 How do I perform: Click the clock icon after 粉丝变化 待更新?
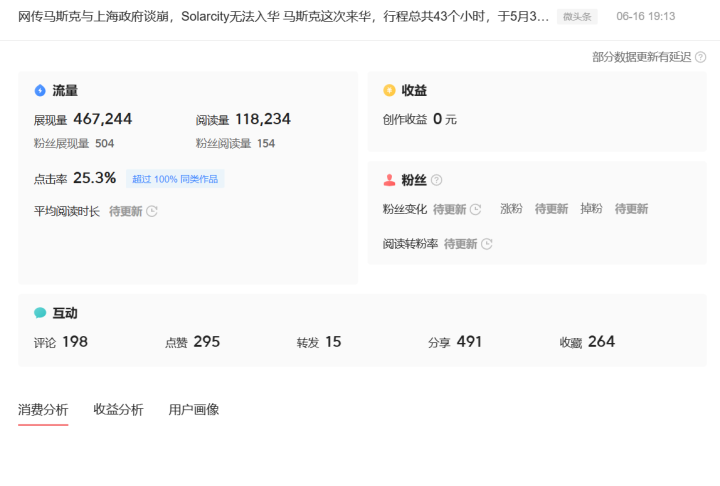pyautogui.click(x=475, y=209)
